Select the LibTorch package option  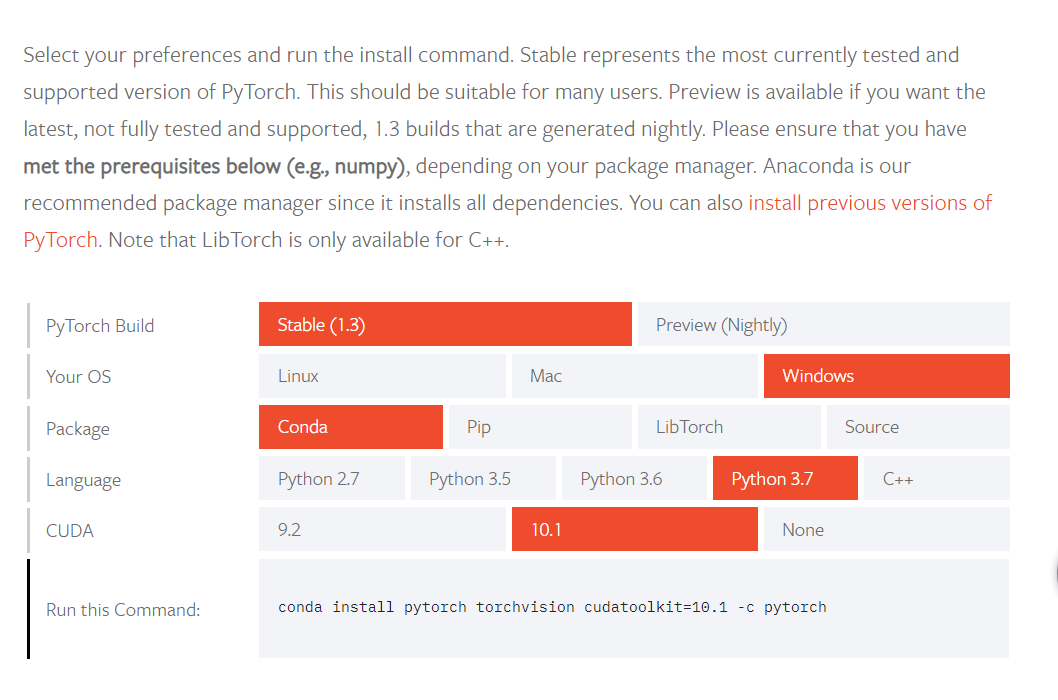pos(729,427)
